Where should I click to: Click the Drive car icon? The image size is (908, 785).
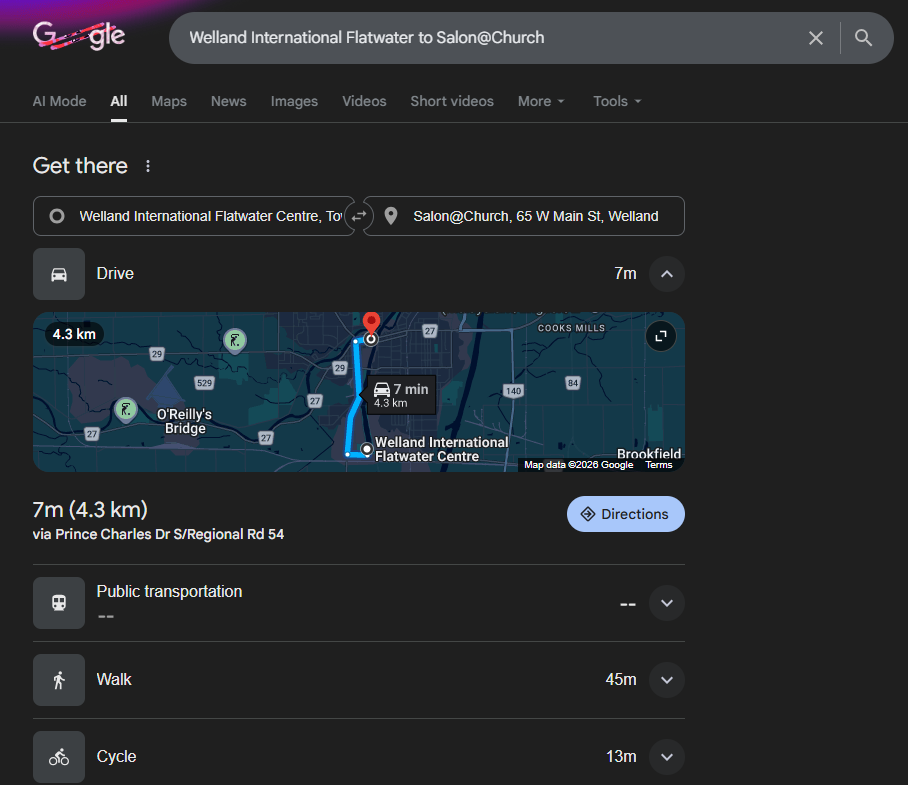pos(59,274)
